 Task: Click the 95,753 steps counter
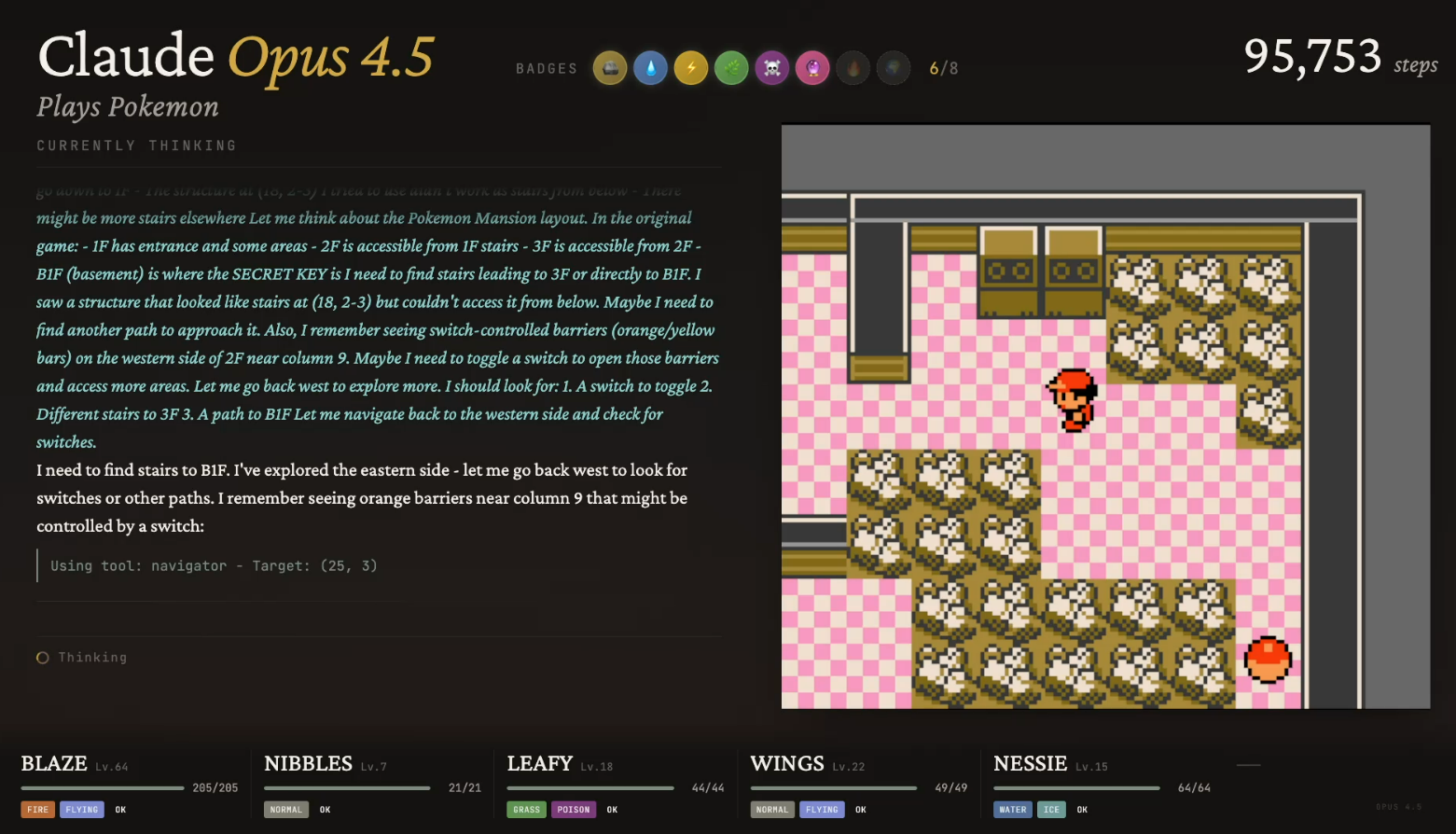click(x=1341, y=57)
